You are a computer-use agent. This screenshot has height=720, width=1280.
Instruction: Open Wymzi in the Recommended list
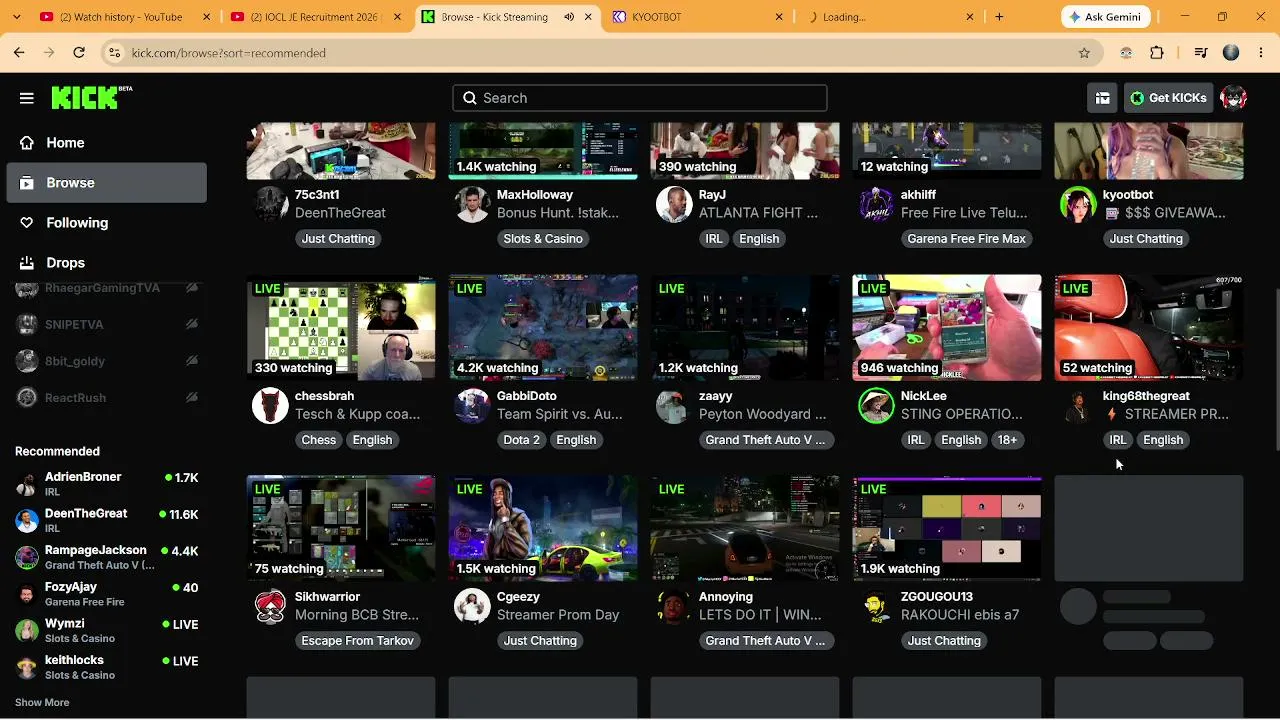[106, 631]
